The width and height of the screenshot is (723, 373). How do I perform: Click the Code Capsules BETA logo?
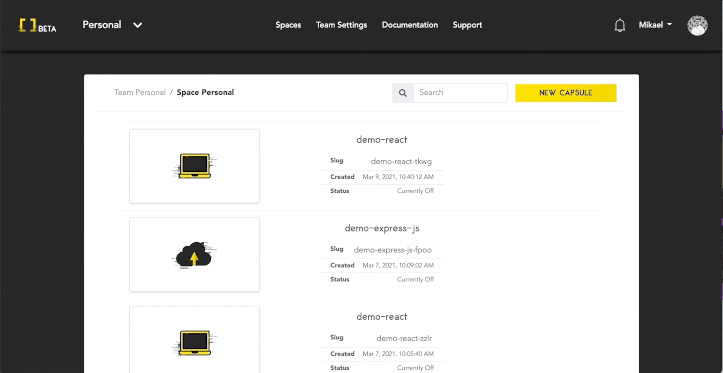coord(37,25)
